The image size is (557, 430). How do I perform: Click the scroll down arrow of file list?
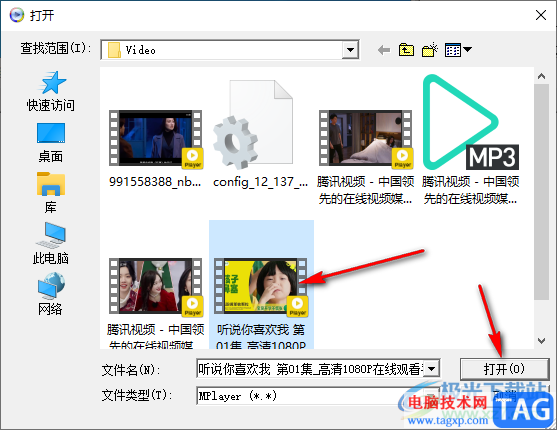coord(541,341)
